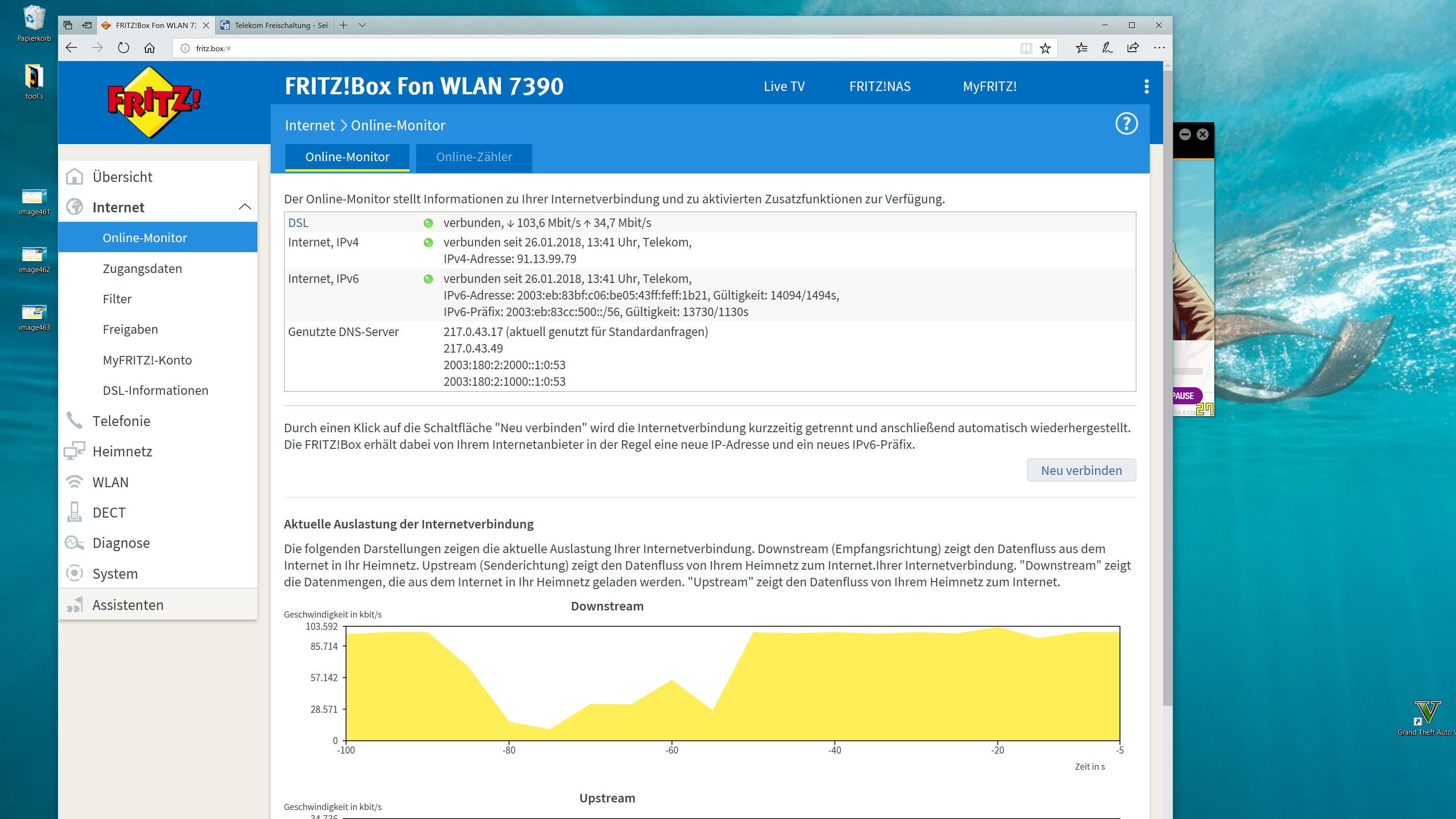Screen dimensions: 1456x819
Task: Open Telefonie section with phone icon
Action: coord(121,421)
